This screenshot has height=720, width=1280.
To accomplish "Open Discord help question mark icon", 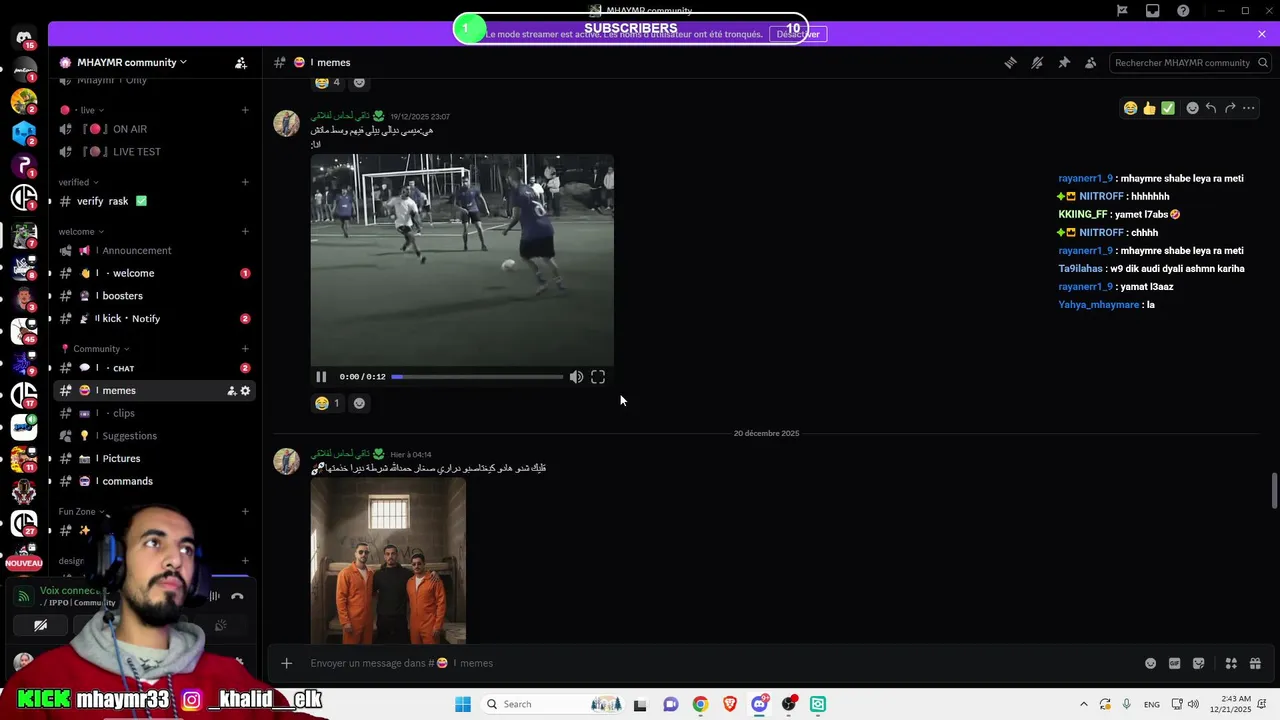I will pos(1183,11).
